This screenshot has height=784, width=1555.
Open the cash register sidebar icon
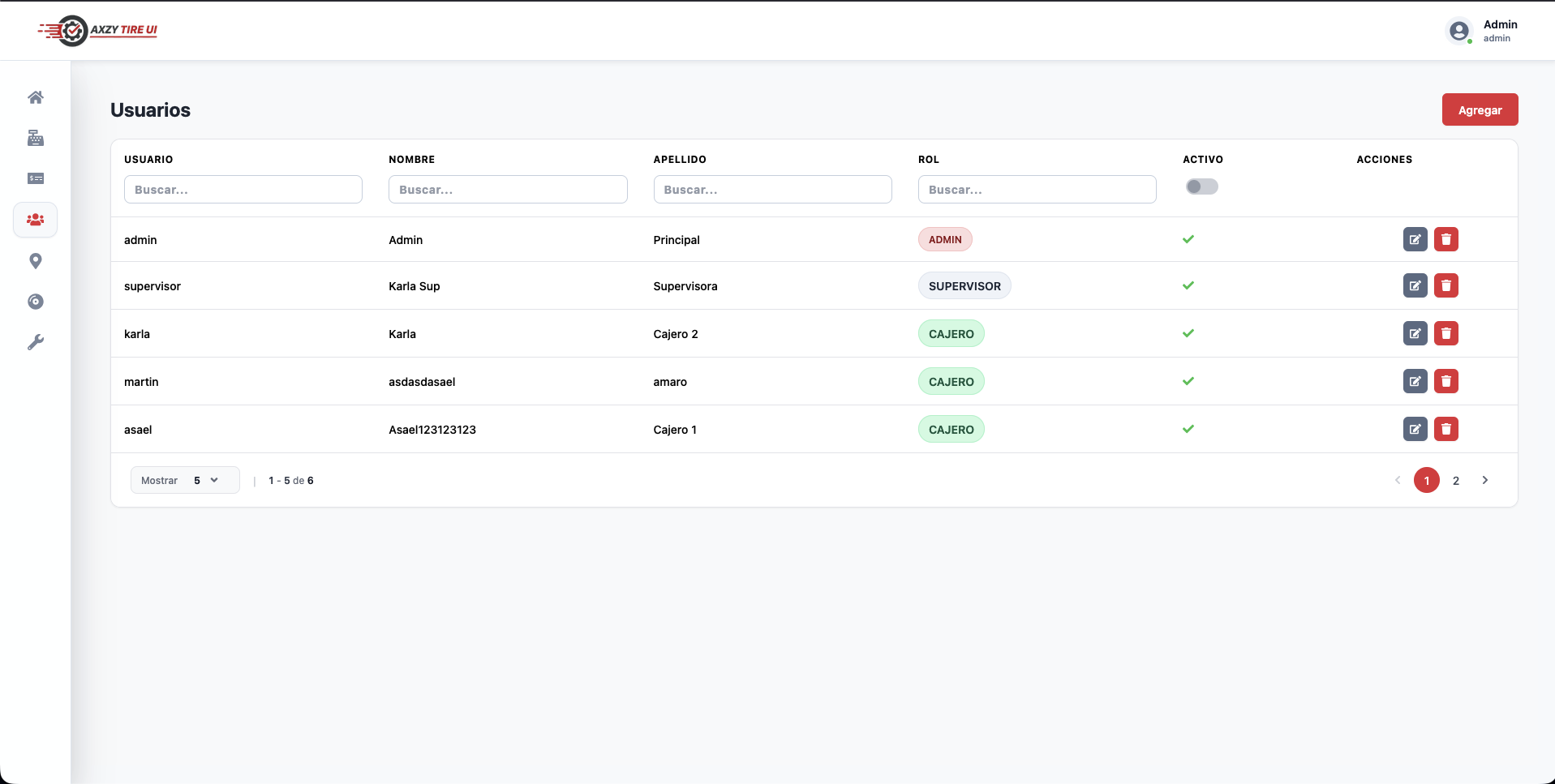click(x=36, y=138)
